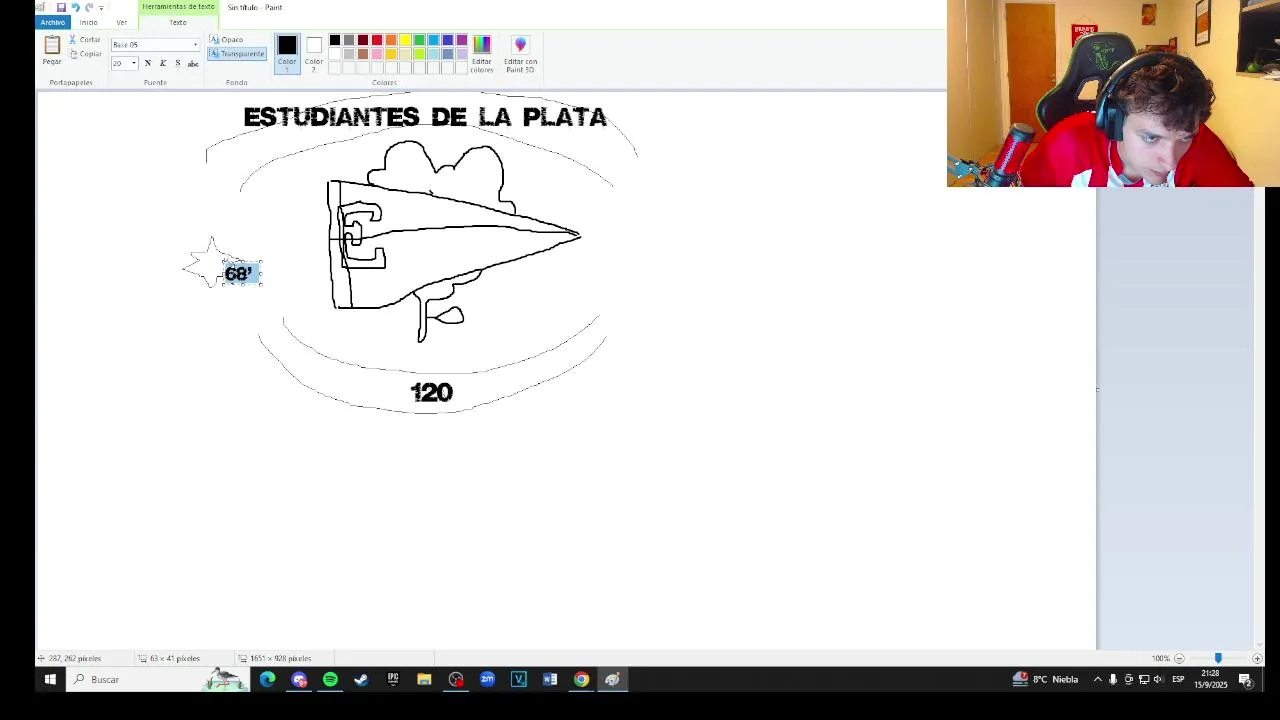Open Zoom from the taskbar
The width and height of the screenshot is (1280, 720).
pos(487,679)
